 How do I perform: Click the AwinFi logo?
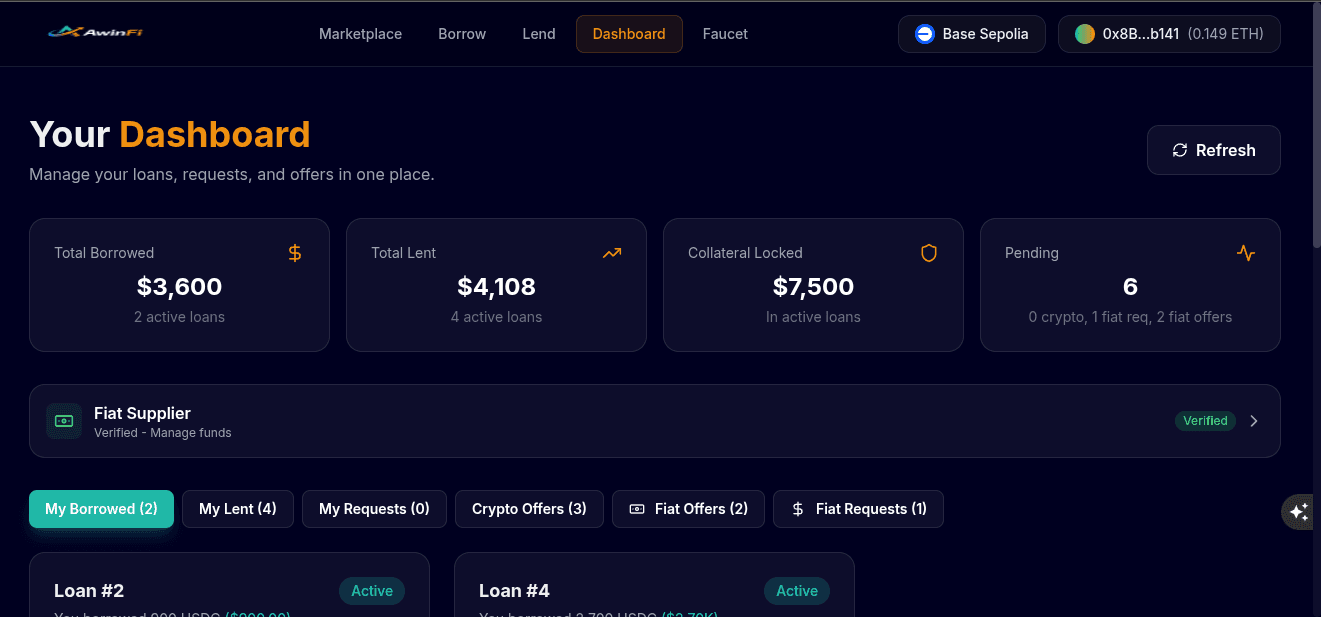click(95, 32)
